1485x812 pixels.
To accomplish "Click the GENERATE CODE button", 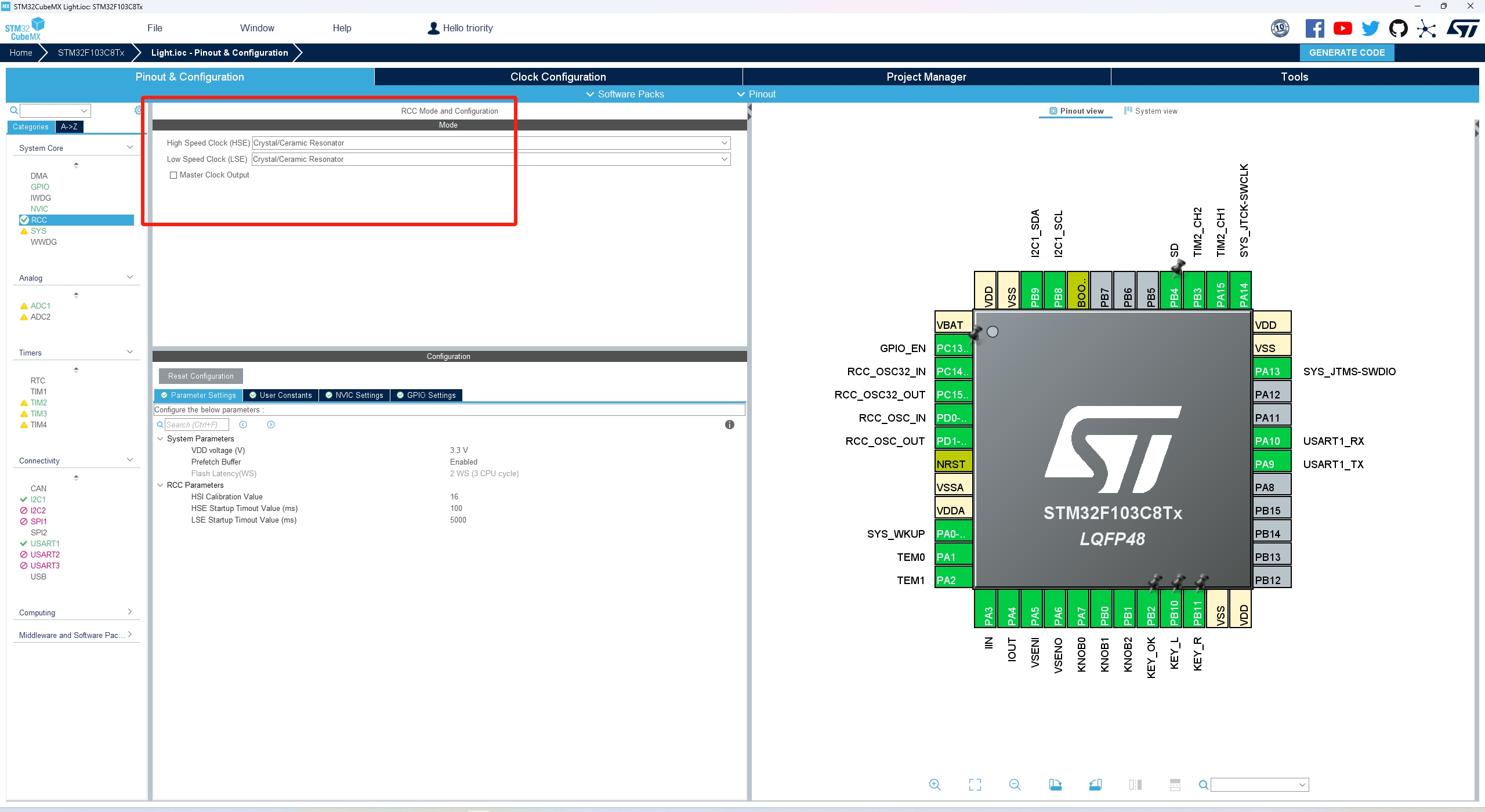I will (1347, 52).
